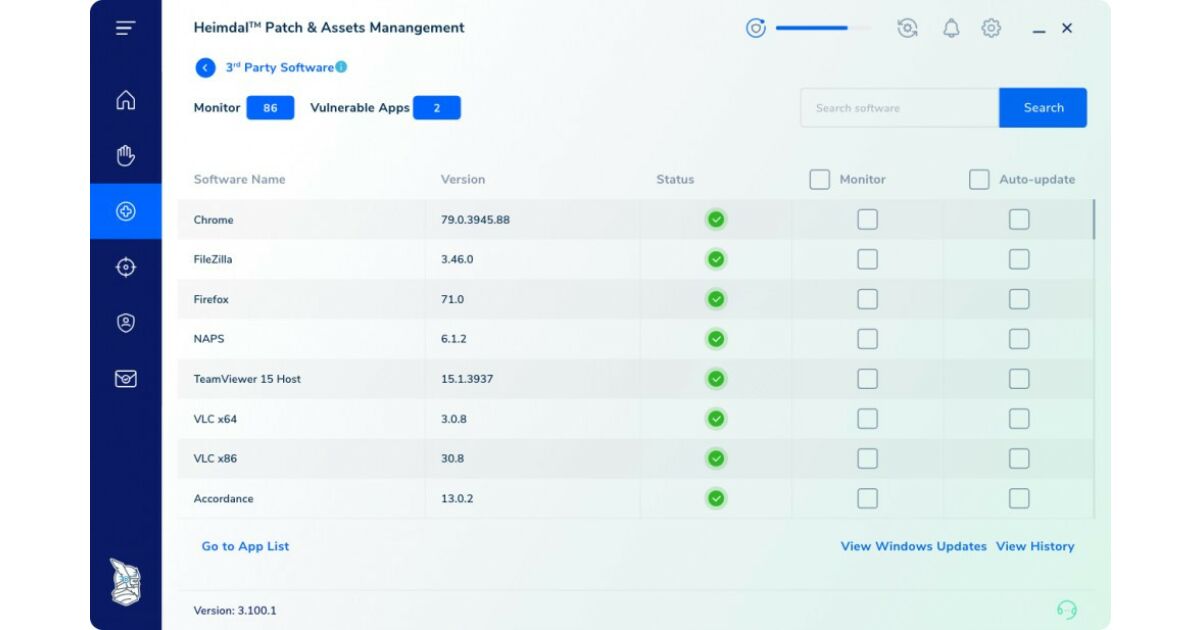1200x630 pixels.
Task: Click the Search software input field
Action: pos(899,108)
